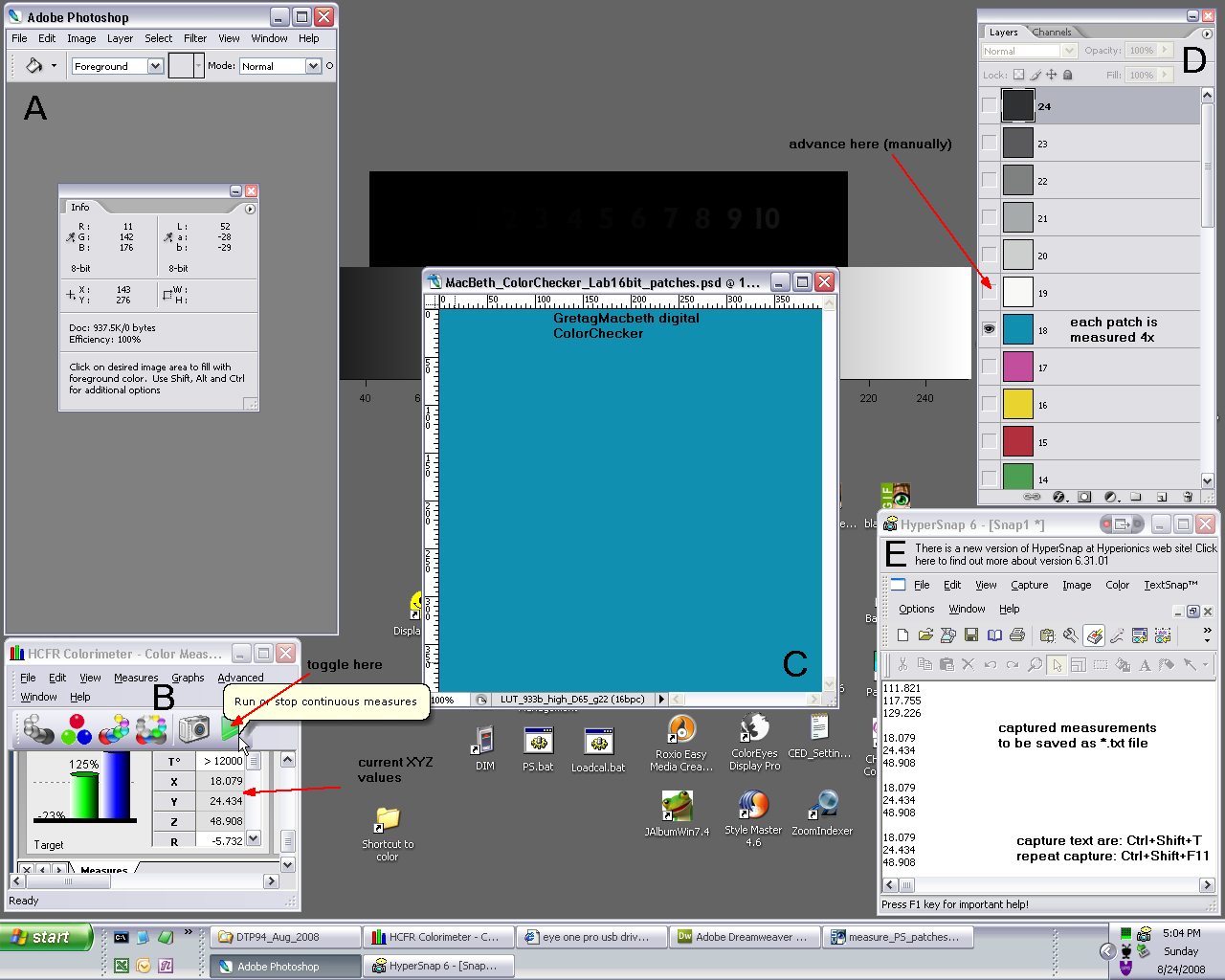The height and width of the screenshot is (980, 1225).
Task: Switch to Adobe Dreamweaver taskbar button
Action: tap(745, 937)
